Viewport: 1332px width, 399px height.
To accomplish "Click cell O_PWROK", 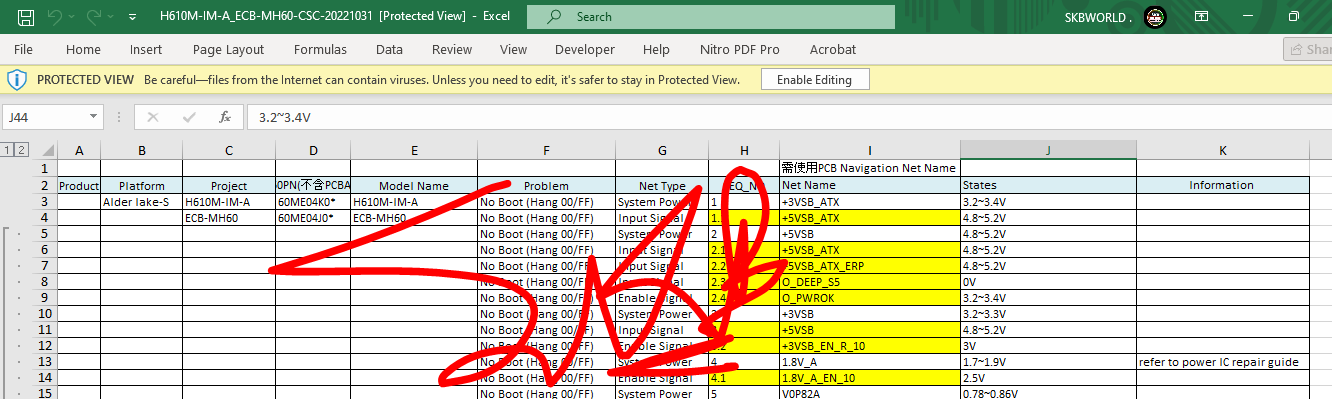I will click(870, 297).
